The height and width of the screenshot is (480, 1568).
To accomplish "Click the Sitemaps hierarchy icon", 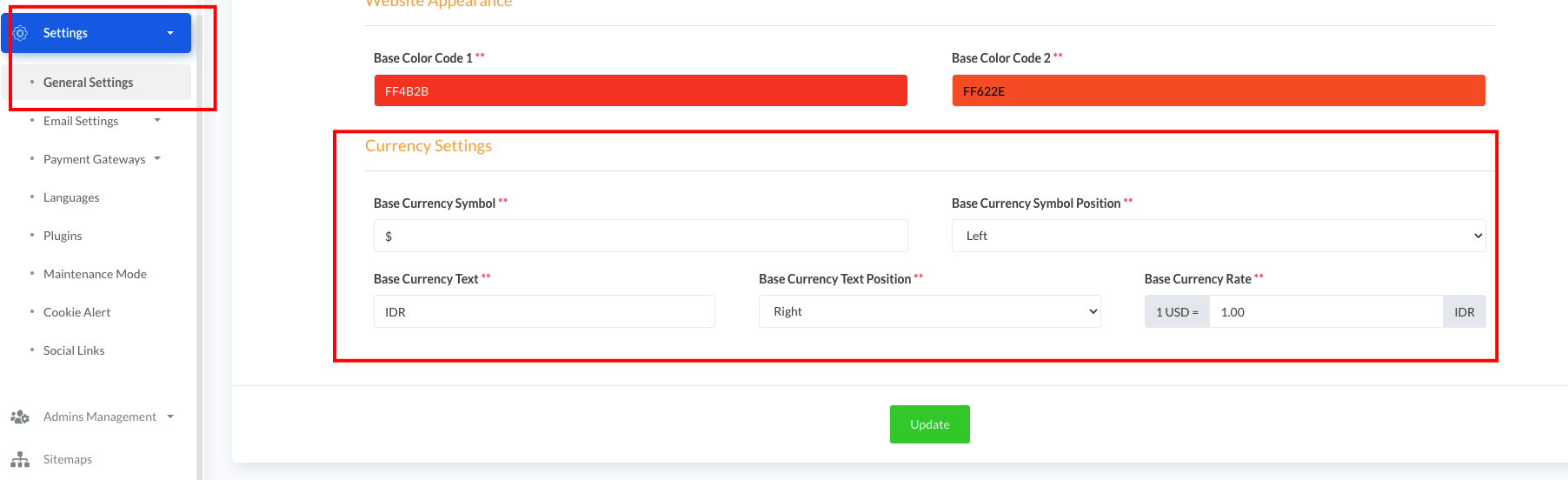I will tap(20, 459).
